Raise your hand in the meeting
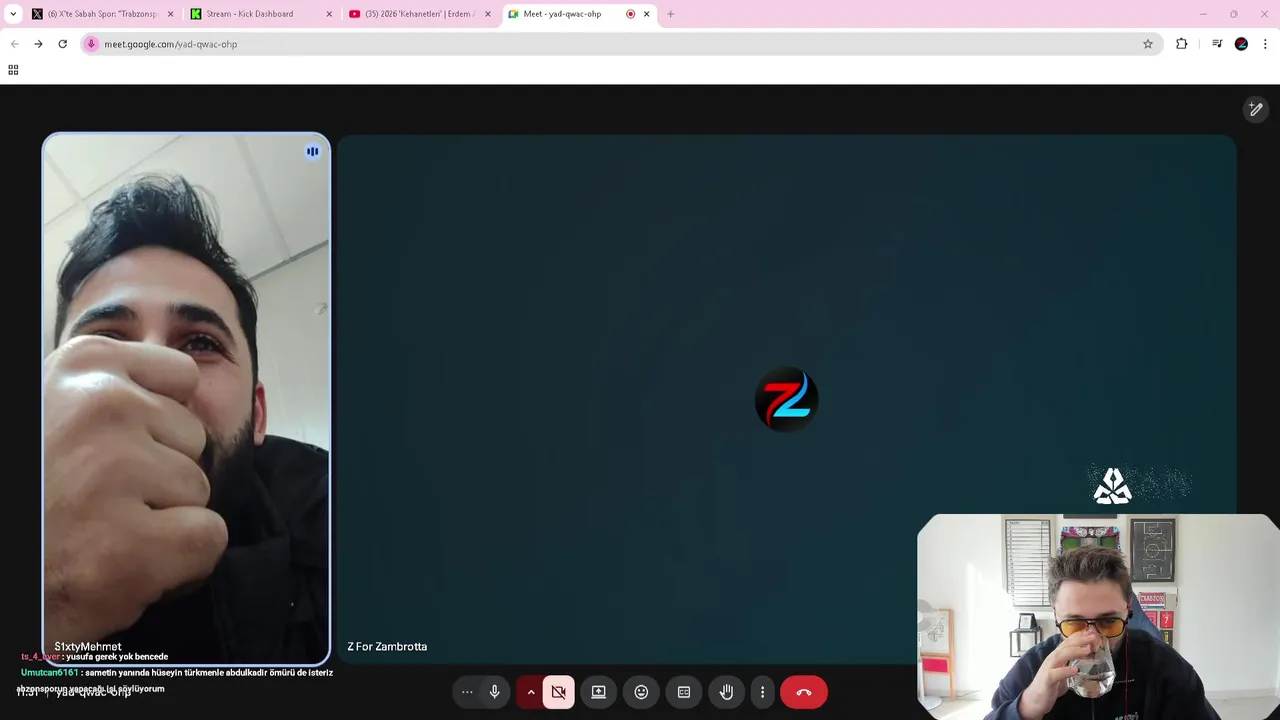This screenshot has height=720, width=1280. (x=726, y=692)
